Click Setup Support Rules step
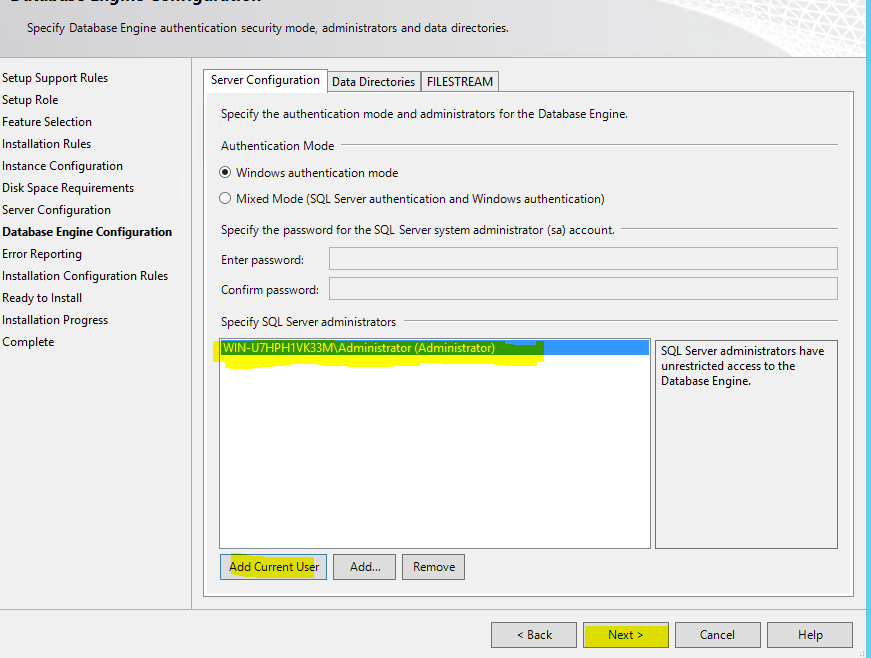The height and width of the screenshot is (658, 871). point(55,78)
